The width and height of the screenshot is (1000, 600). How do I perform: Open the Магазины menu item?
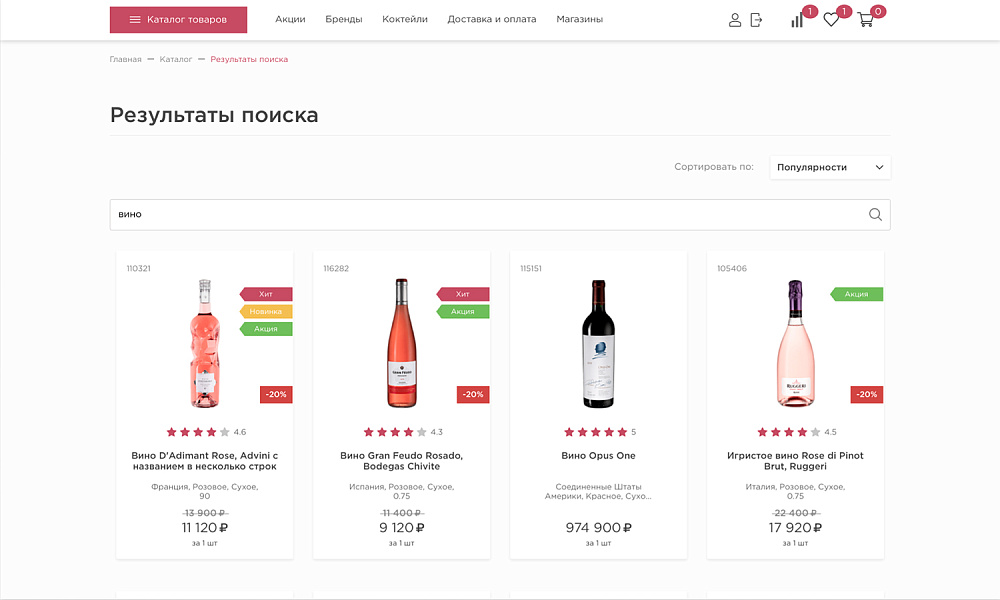point(580,18)
